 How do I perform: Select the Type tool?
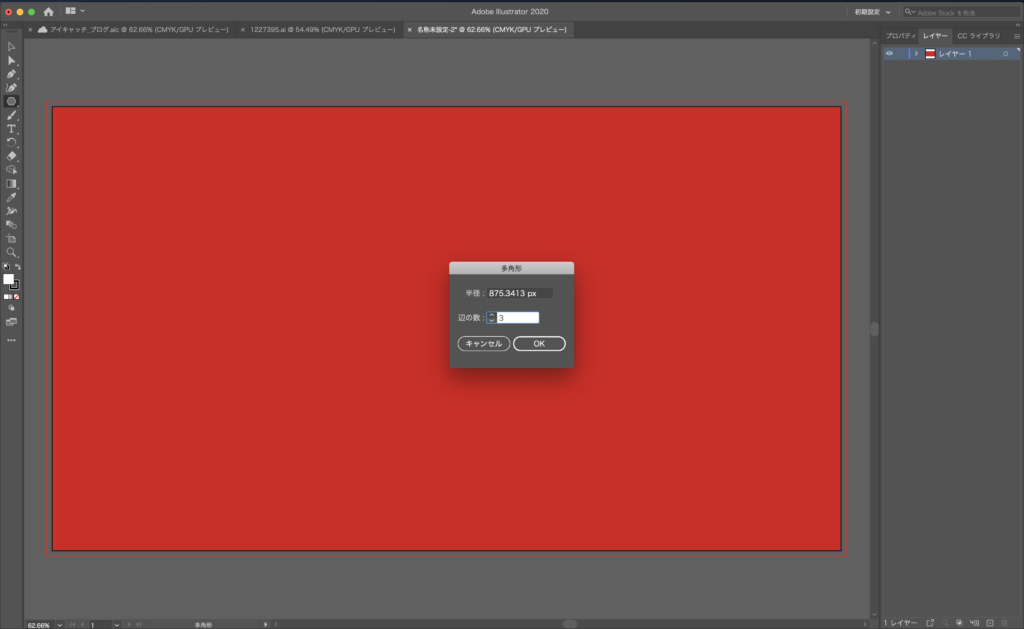coord(11,129)
